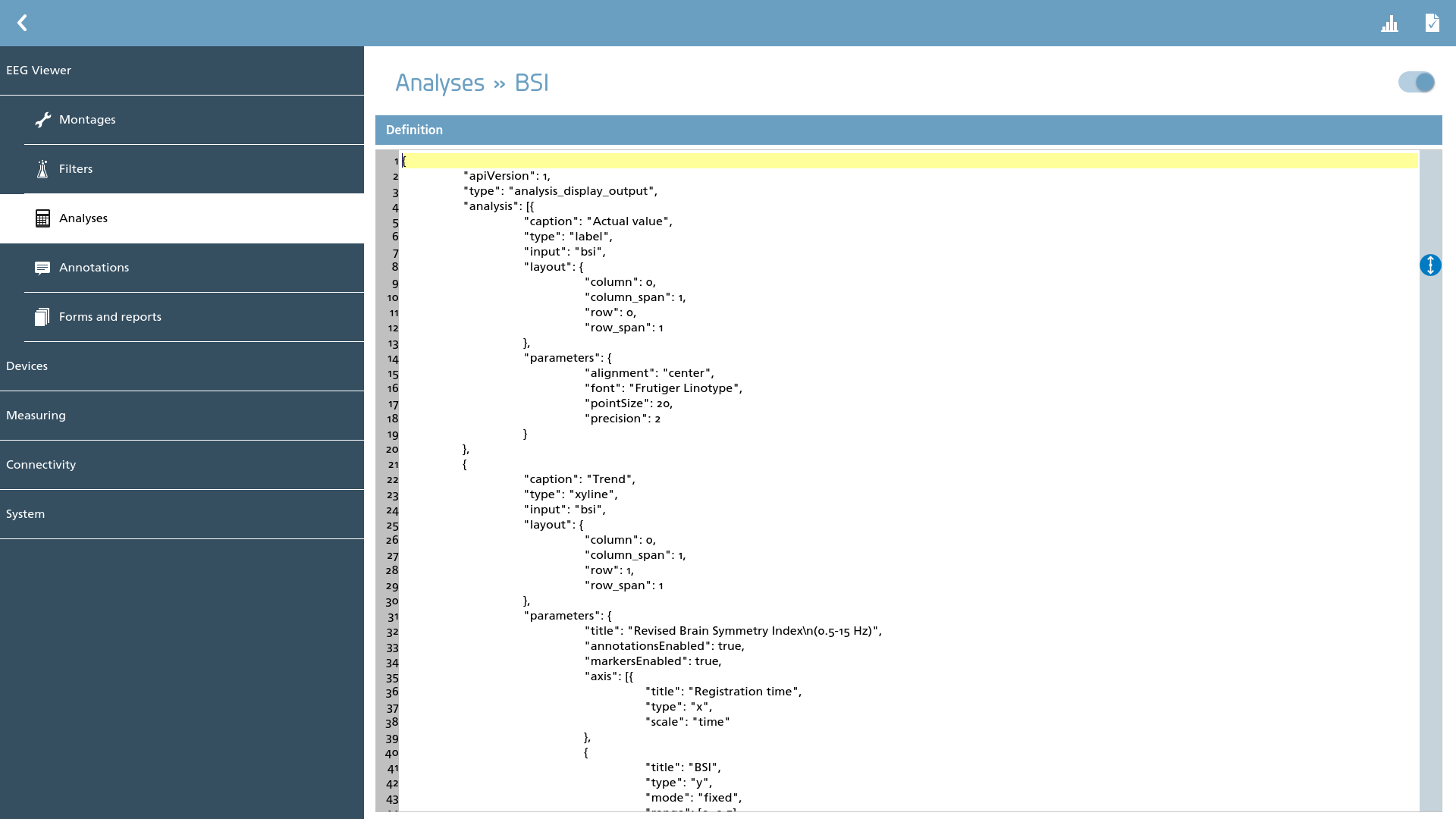Expand the Devices section

[x=182, y=366]
